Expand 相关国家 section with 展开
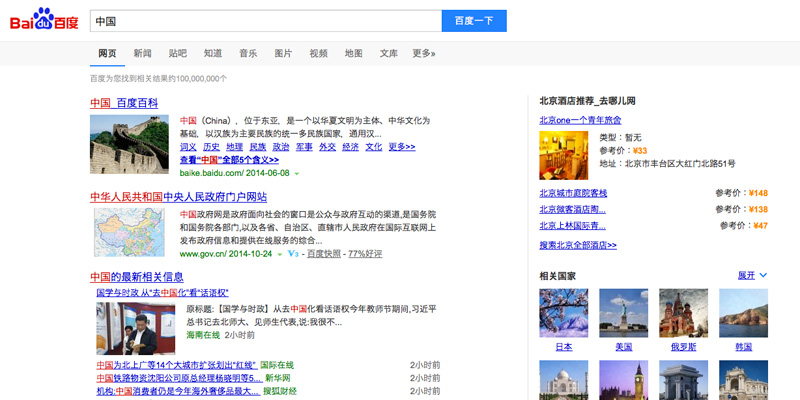This screenshot has height=400, width=800. [x=752, y=276]
